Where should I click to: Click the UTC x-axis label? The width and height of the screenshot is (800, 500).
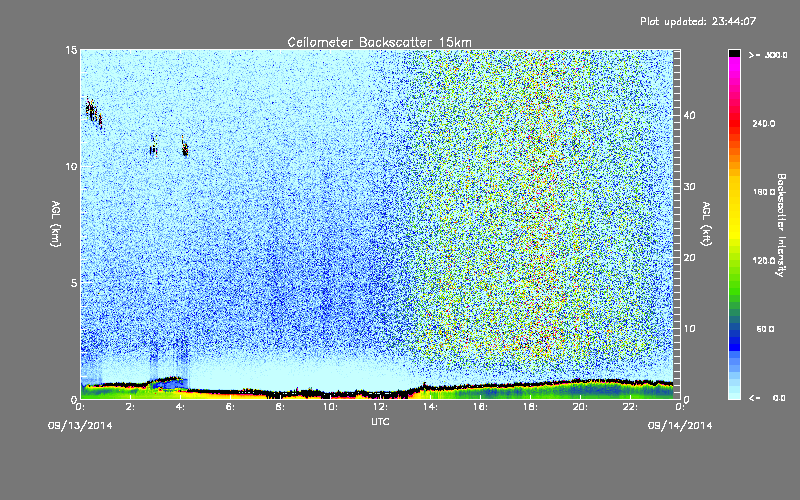click(x=380, y=421)
